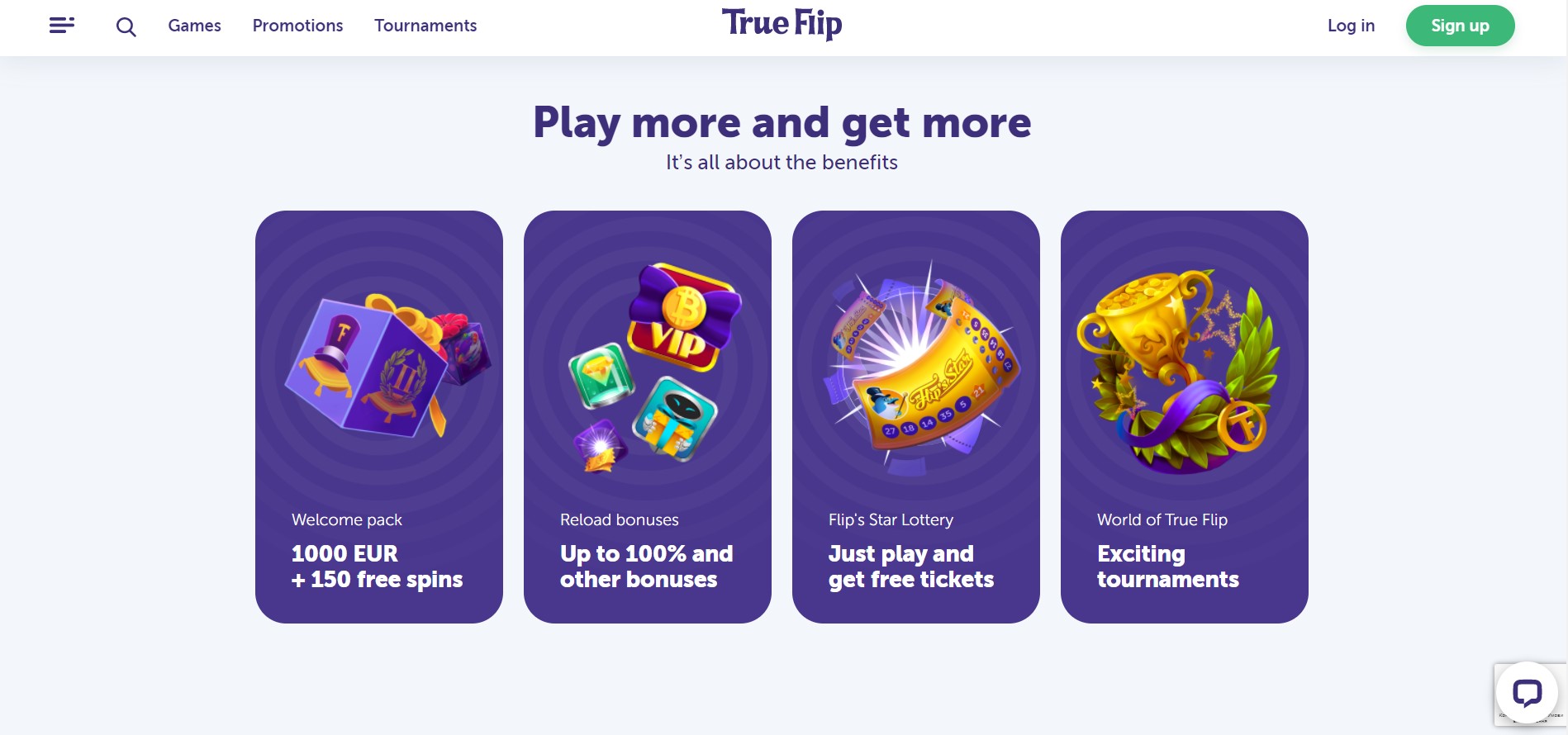Screen dimensions: 1568x735
Task: Select the Welcome pack label
Action: 347,519
